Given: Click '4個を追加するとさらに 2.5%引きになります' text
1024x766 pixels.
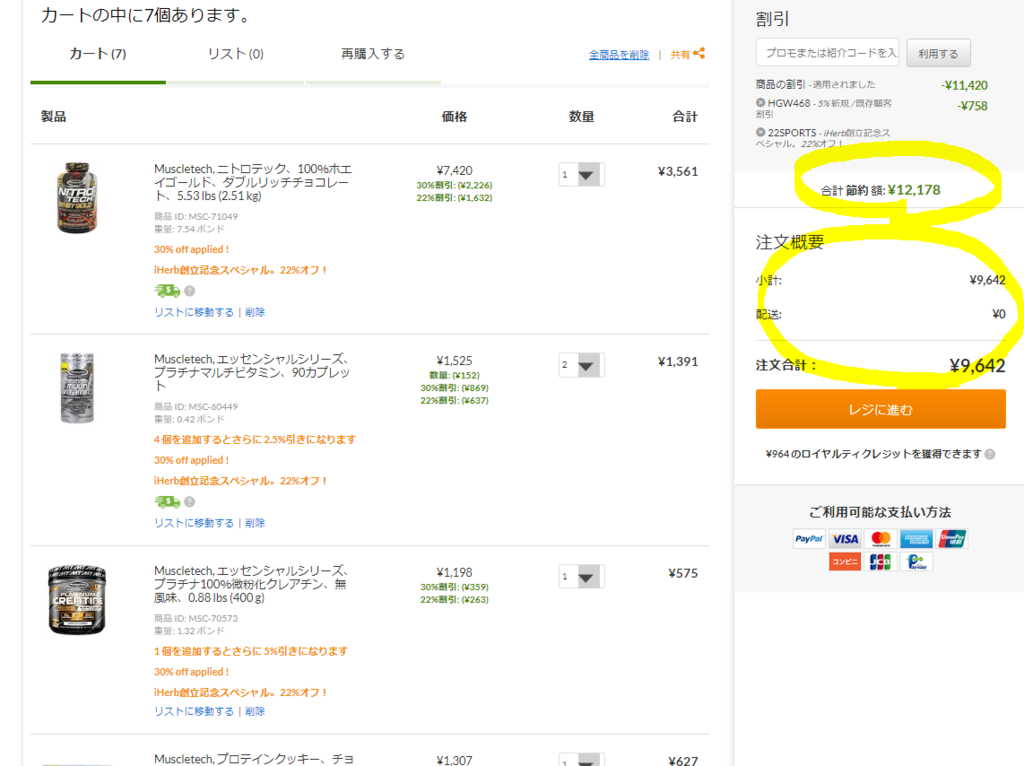Looking at the screenshot, I should 255,439.
